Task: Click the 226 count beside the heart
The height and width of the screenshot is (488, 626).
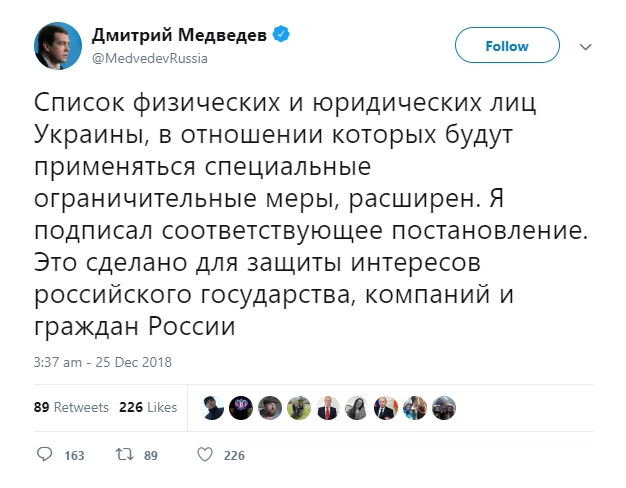Action: 234,456
